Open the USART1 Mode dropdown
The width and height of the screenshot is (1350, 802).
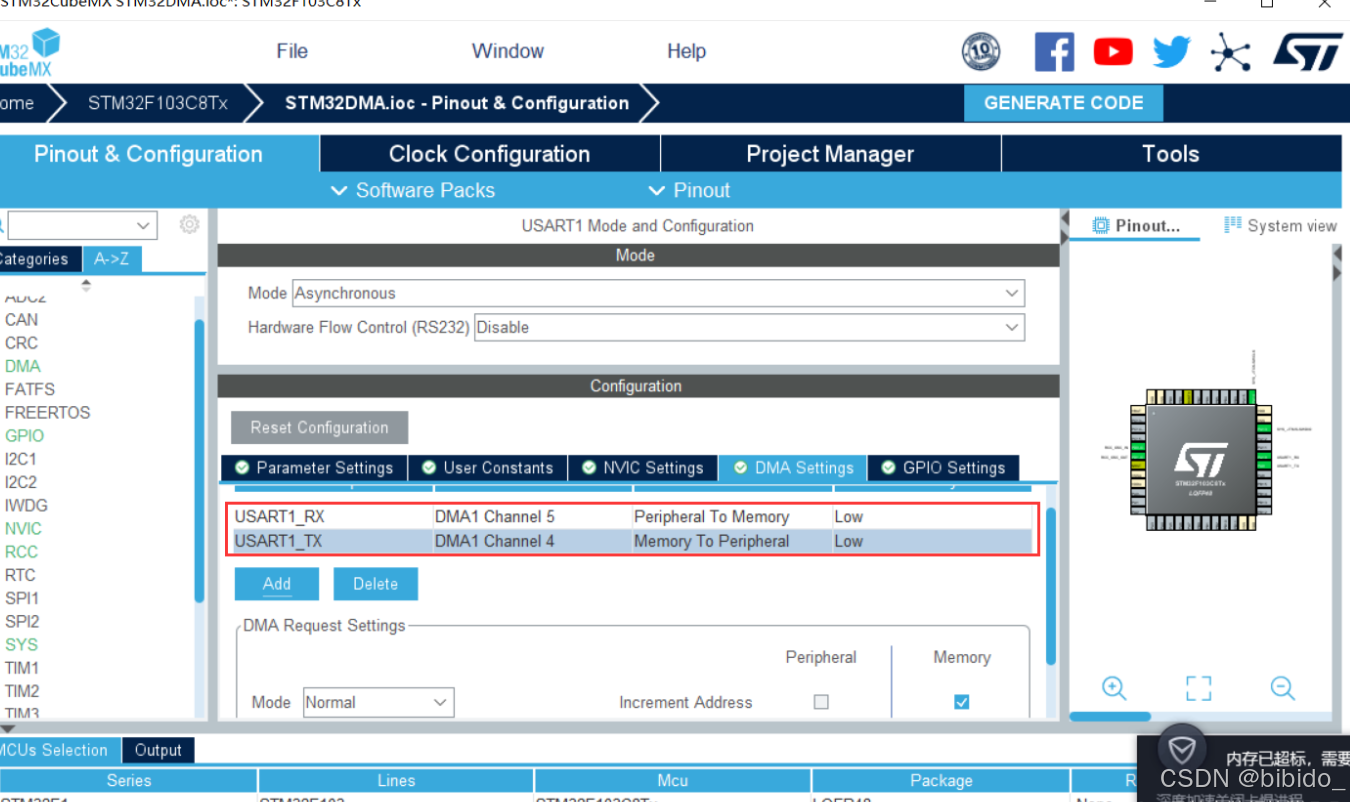659,293
